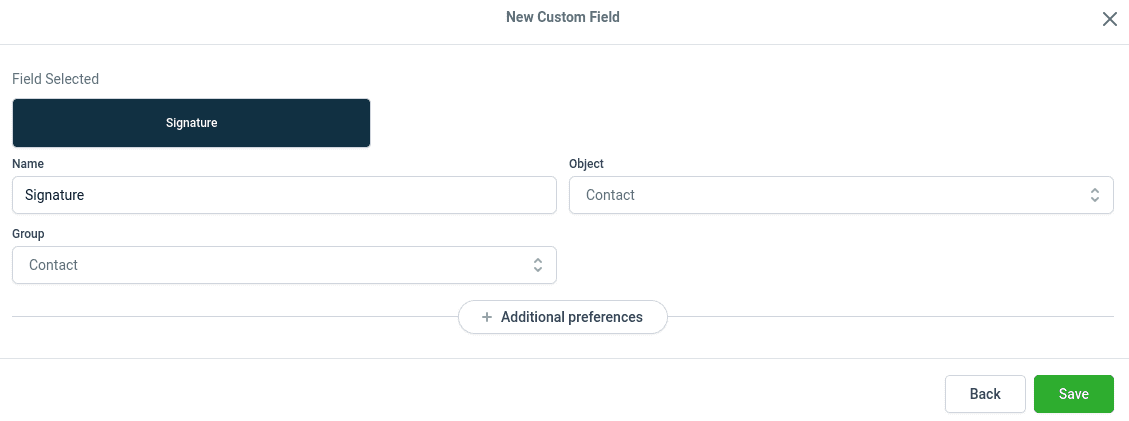The height and width of the screenshot is (421, 1129).
Task: Click the Object field label
Action: tap(586, 163)
